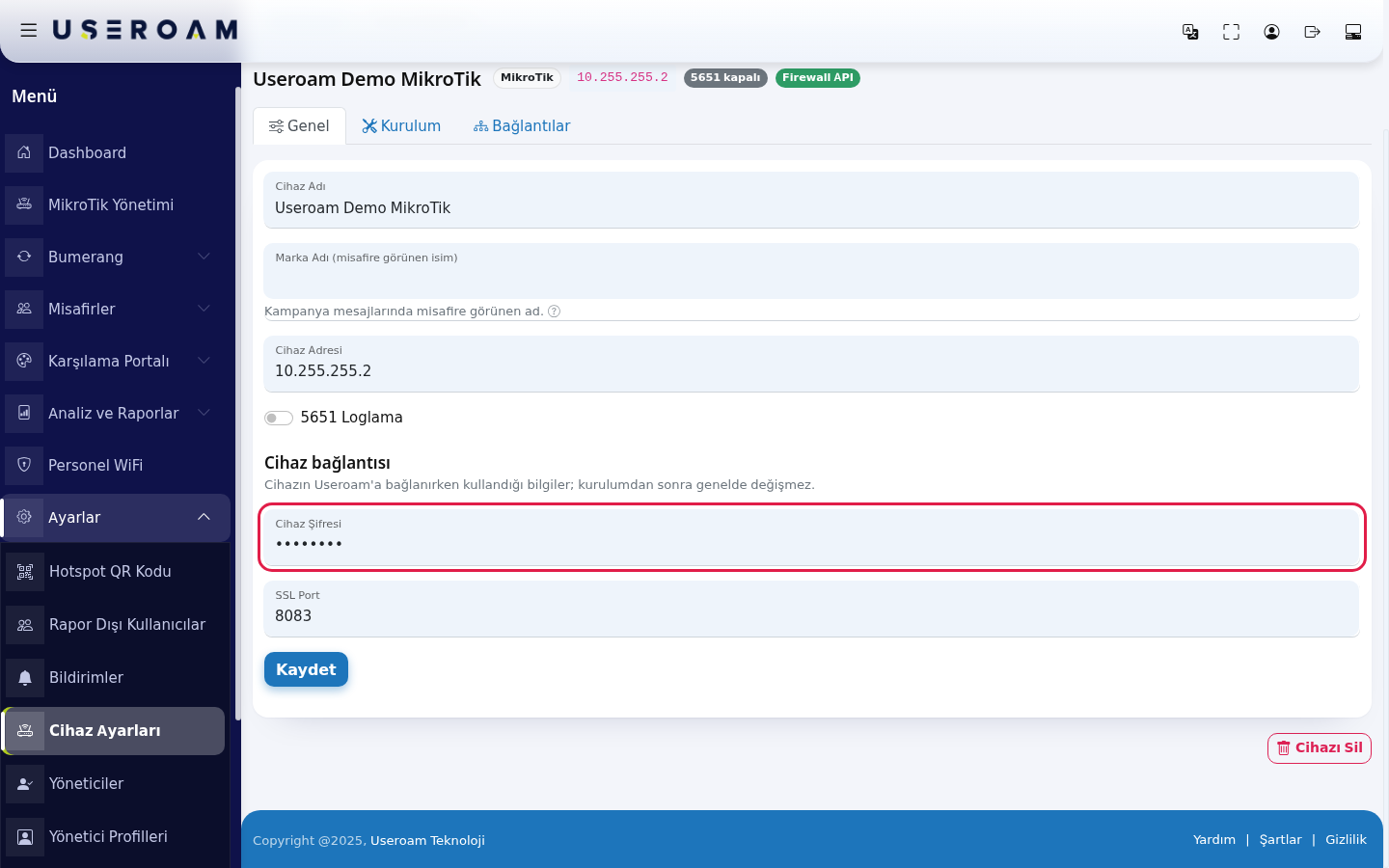Open the Bağlantılar tab
Viewport: 1389px width, 868px height.
pos(522,126)
